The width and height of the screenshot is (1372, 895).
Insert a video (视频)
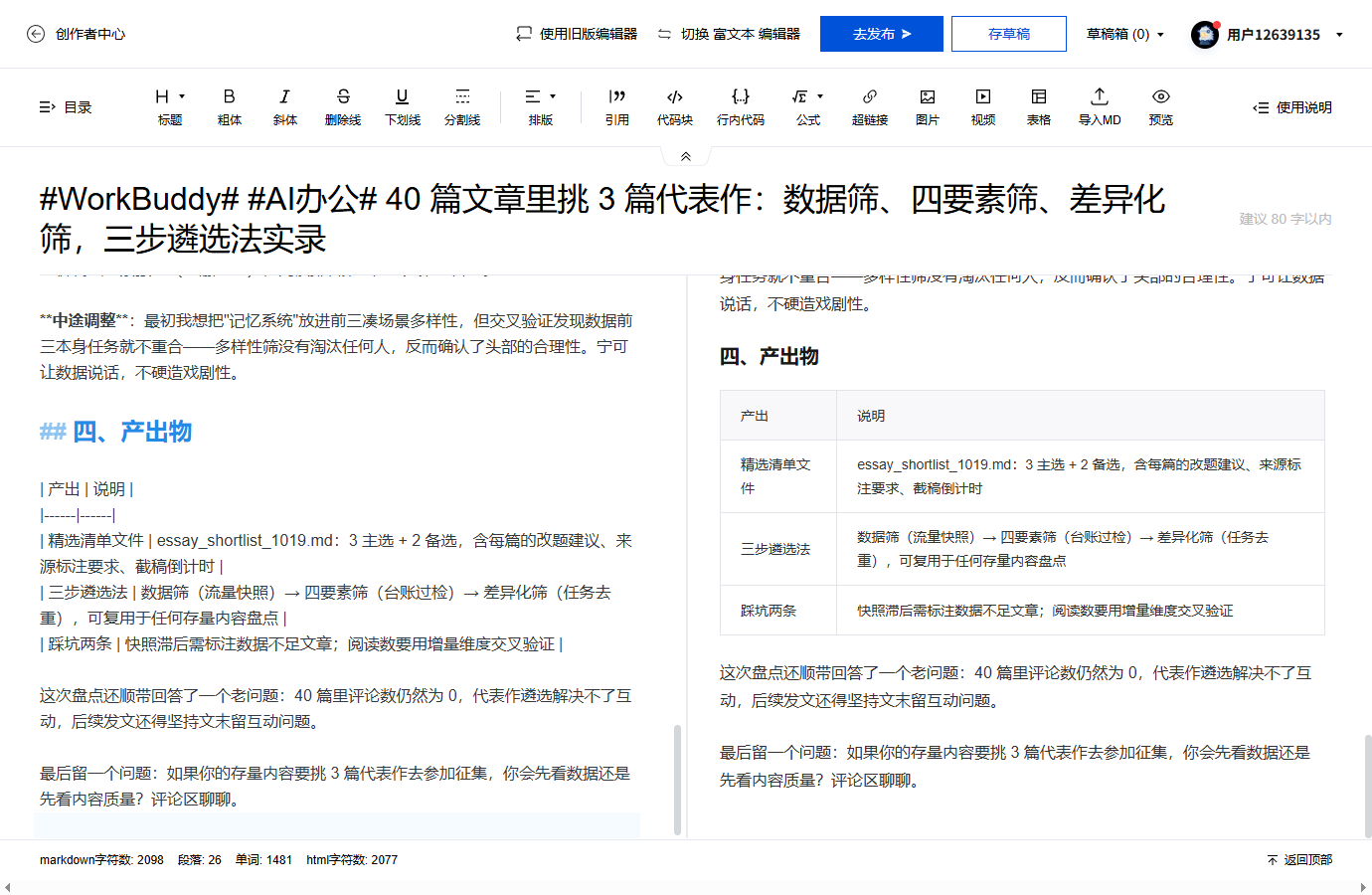coord(983,106)
